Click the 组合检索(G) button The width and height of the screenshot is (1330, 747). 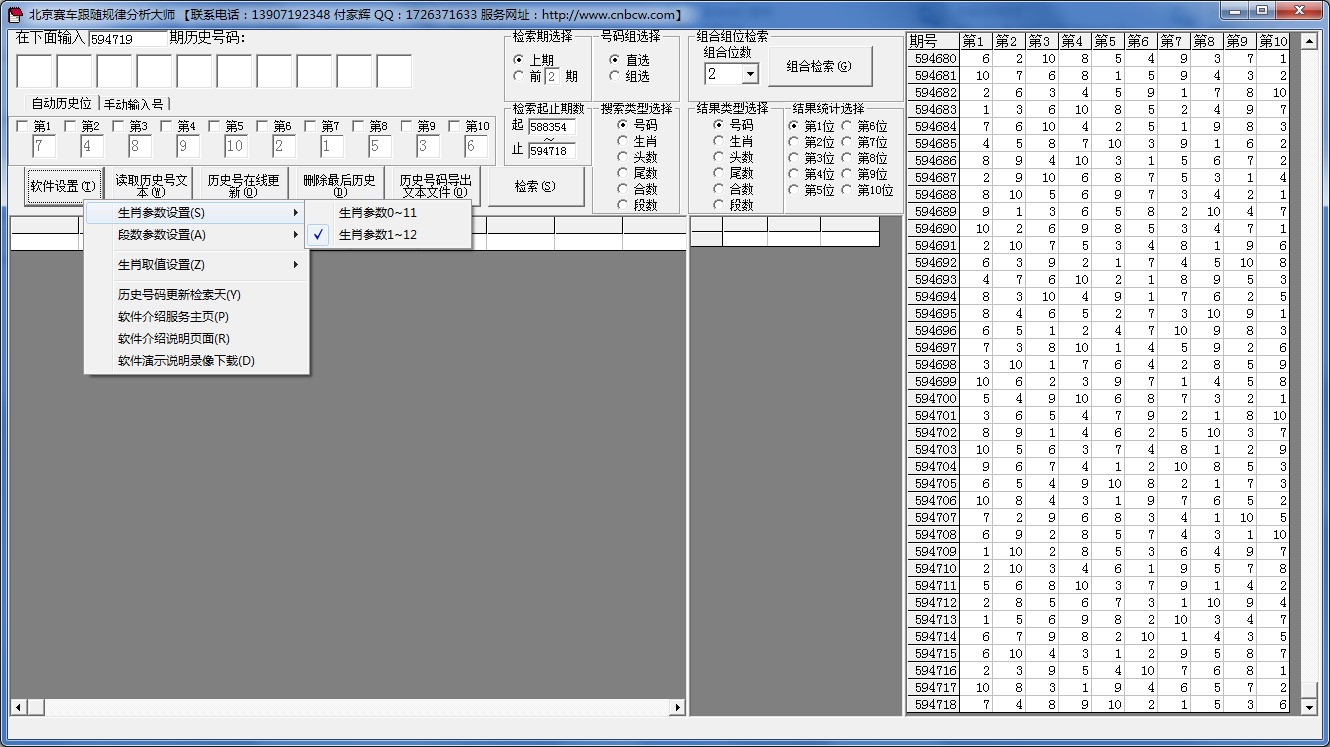tap(819, 66)
